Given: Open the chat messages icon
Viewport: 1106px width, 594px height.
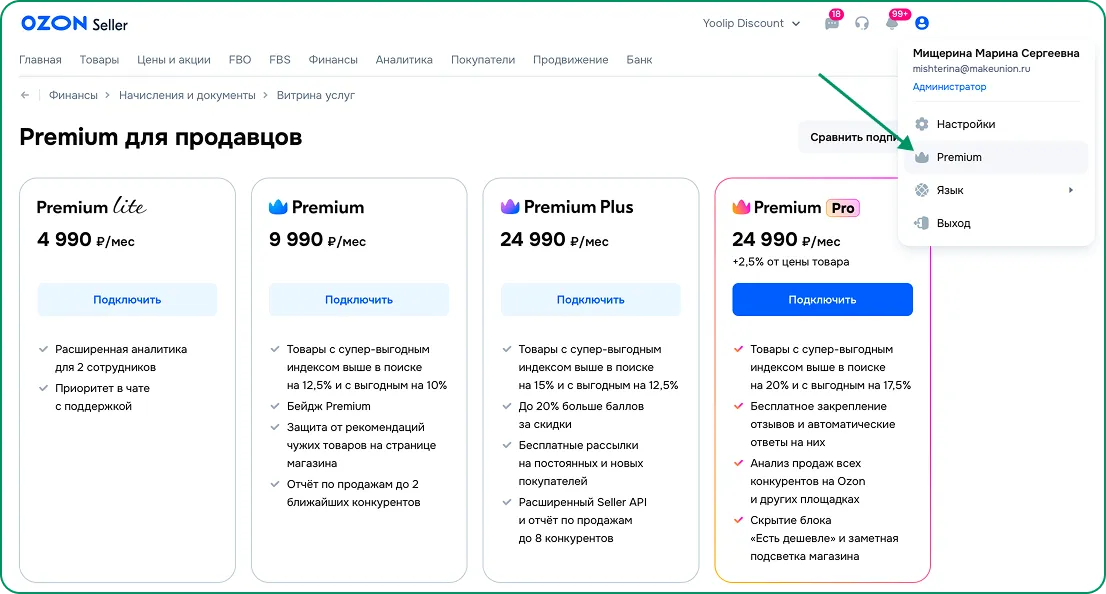Looking at the screenshot, I should click(832, 24).
